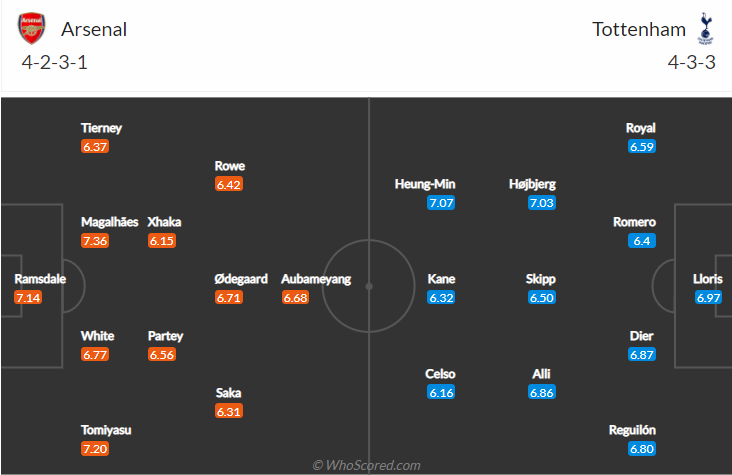The height and width of the screenshot is (475, 732).
Task: Click Lloris's 6.97 rating badge
Action: click(708, 298)
